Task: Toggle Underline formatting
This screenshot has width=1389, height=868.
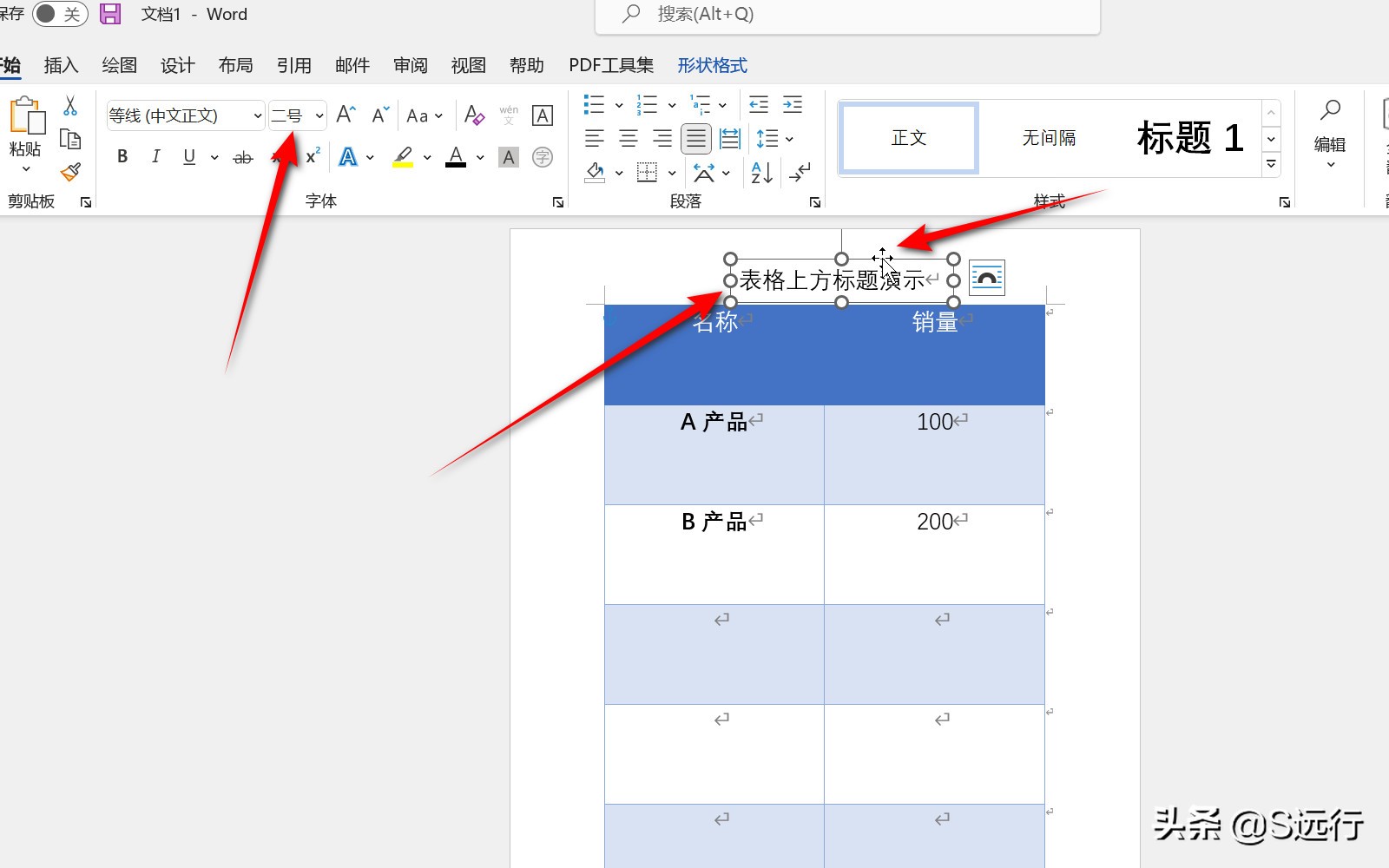Action: point(189,156)
